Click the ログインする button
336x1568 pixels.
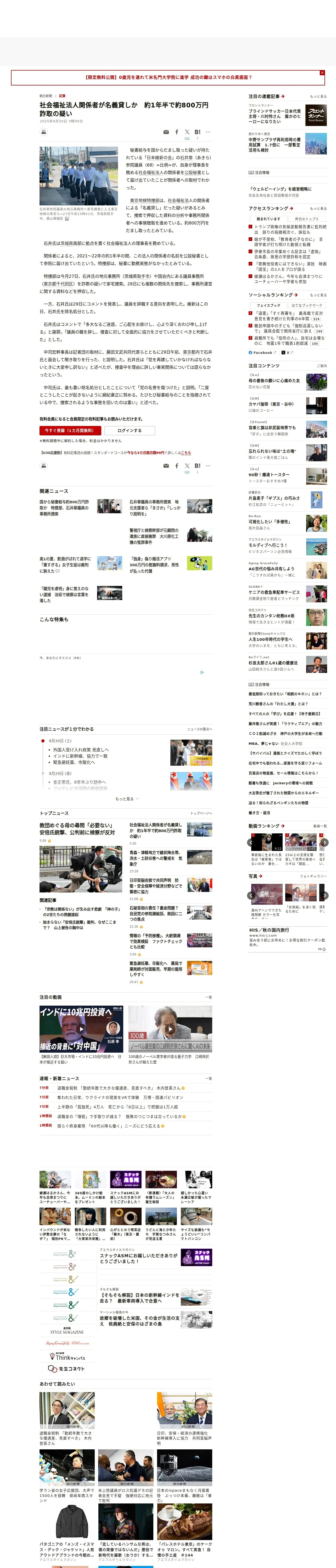click(x=129, y=430)
